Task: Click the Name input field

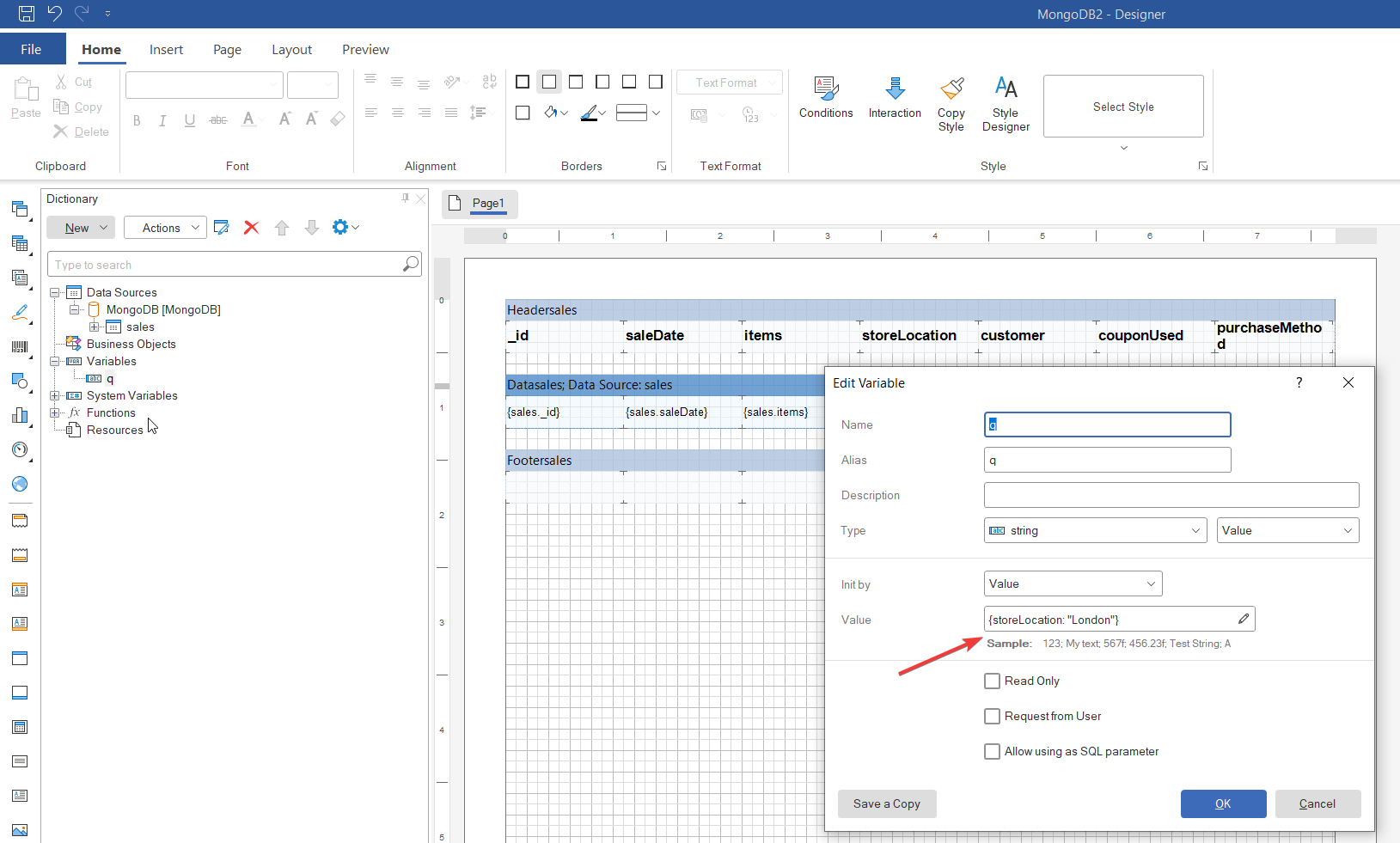Action: click(x=1107, y=425)
